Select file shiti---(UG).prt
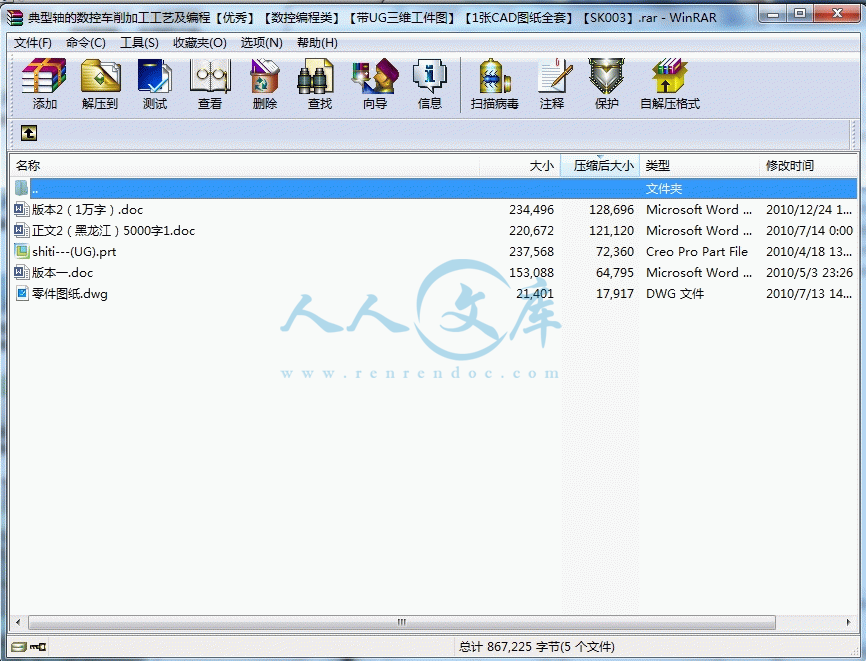The width and height of the screenshot is (866, 661). (74, 251)
